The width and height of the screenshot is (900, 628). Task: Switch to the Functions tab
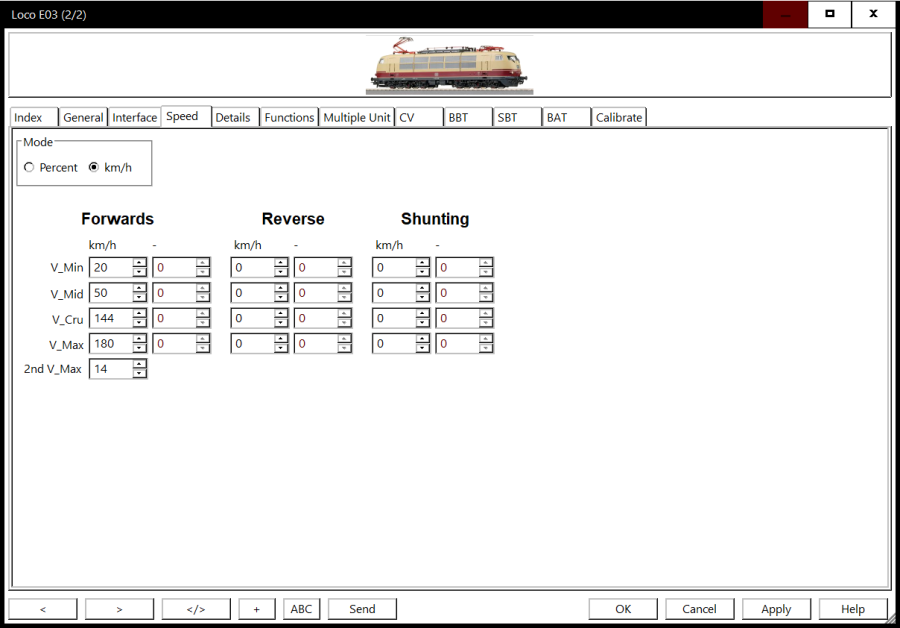[x=289, y=117]
